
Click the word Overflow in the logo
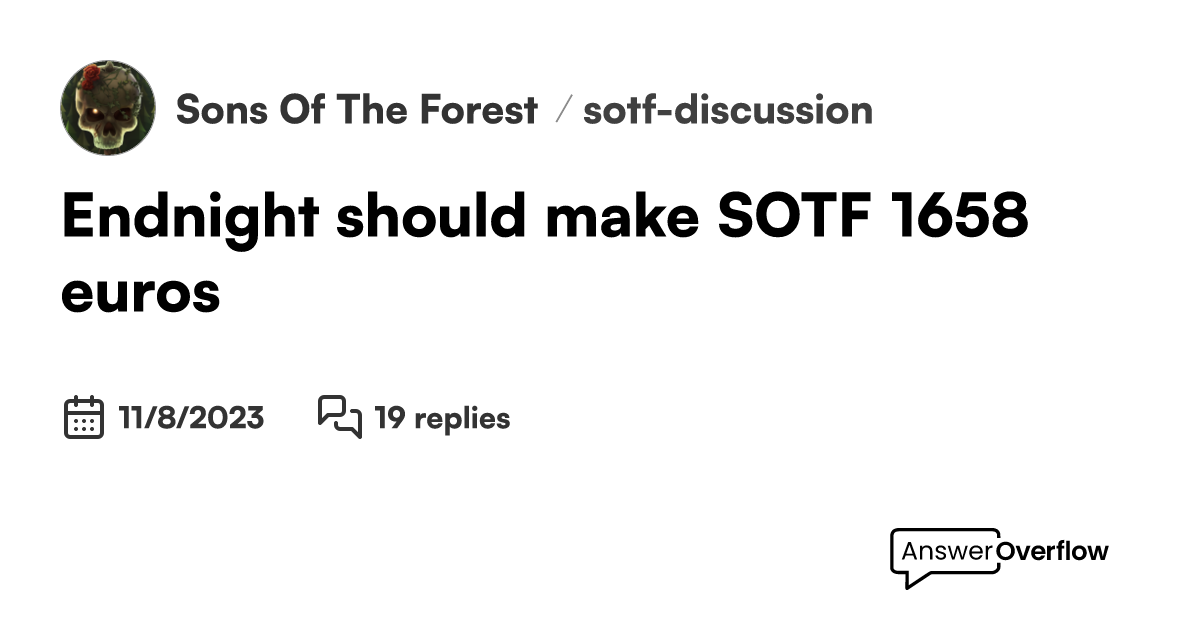pyautogui.click(x=1053, y=550)
